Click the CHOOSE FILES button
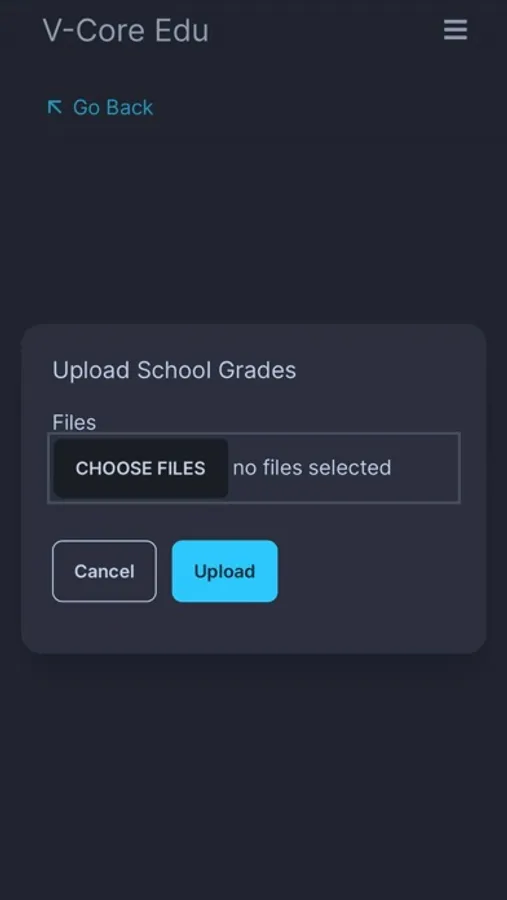 pos(141,468)
